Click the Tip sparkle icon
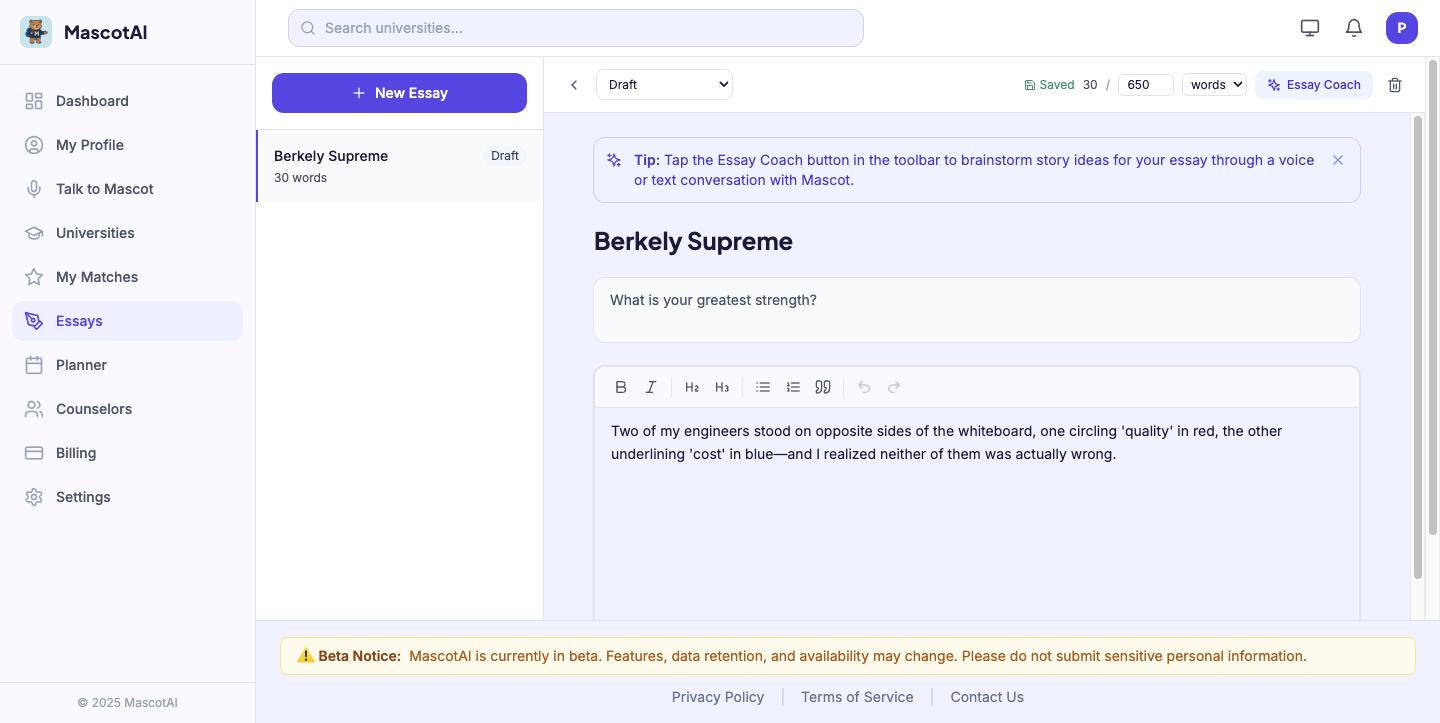1440x723 pixels. click(614, 160)
